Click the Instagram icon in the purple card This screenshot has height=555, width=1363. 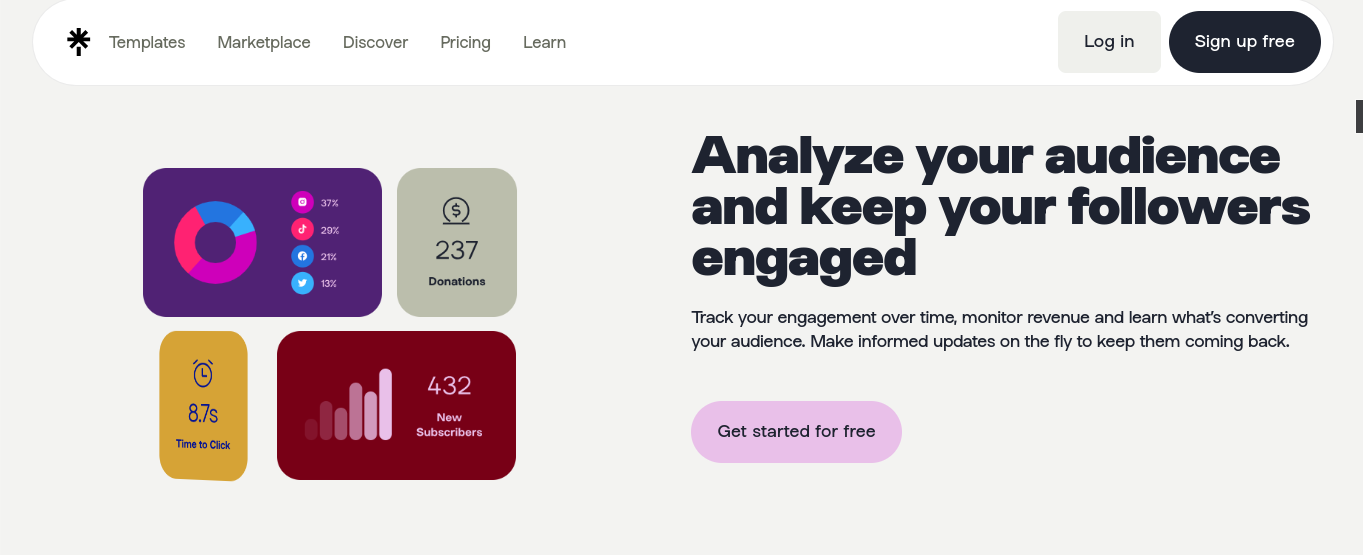click(302, 203)
